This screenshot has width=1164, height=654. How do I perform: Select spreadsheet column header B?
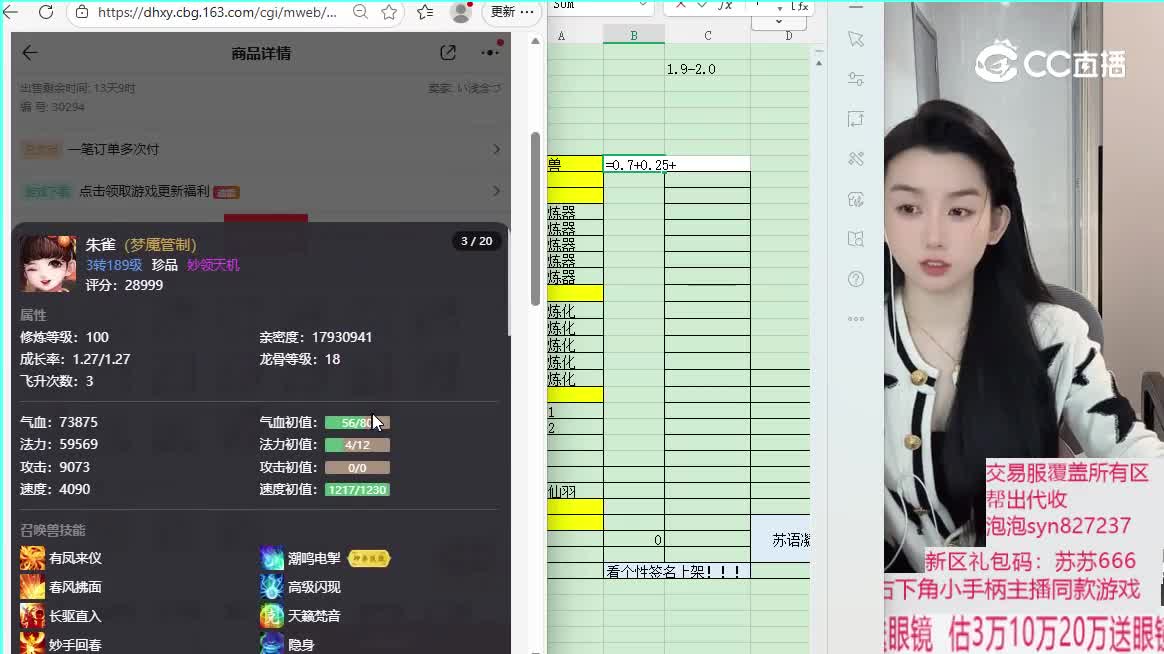[x=633, y=35]
